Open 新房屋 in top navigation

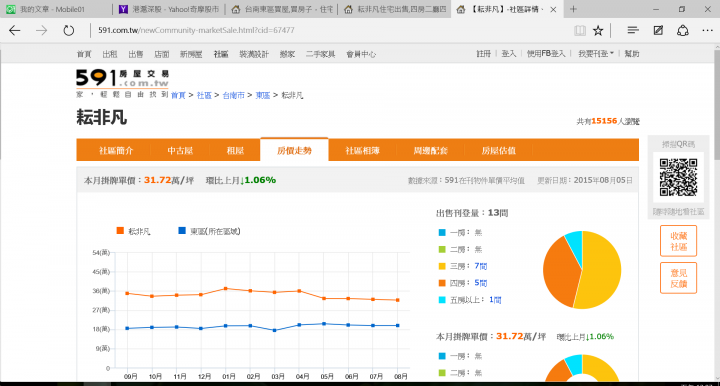tap(191, 54)
